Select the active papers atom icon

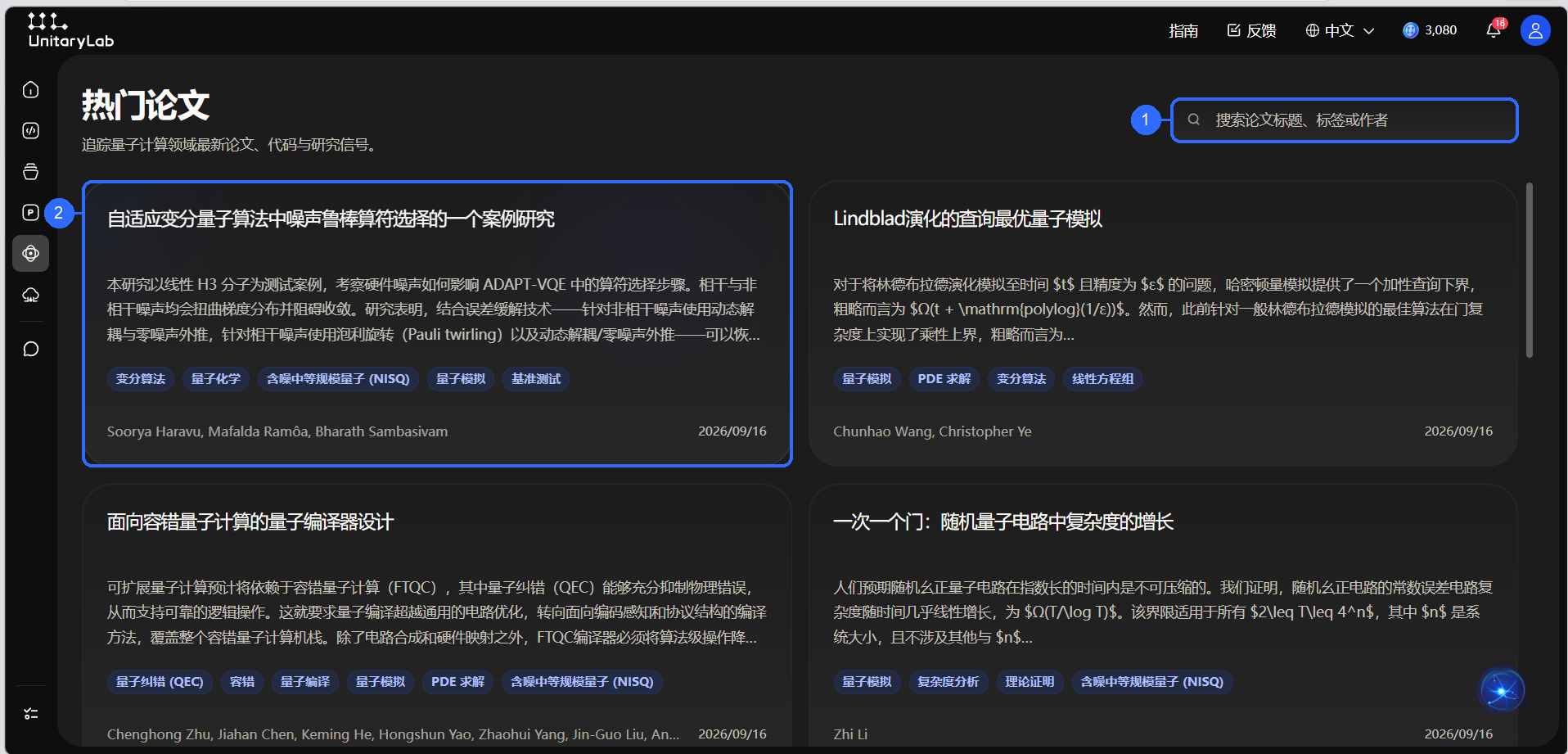pos(31,254)
